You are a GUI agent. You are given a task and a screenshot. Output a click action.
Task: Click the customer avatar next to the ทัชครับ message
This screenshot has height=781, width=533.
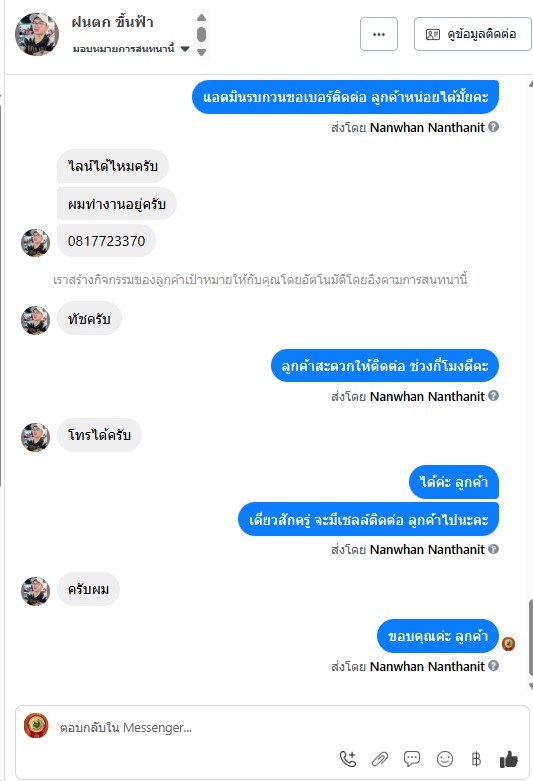(35, 320)
